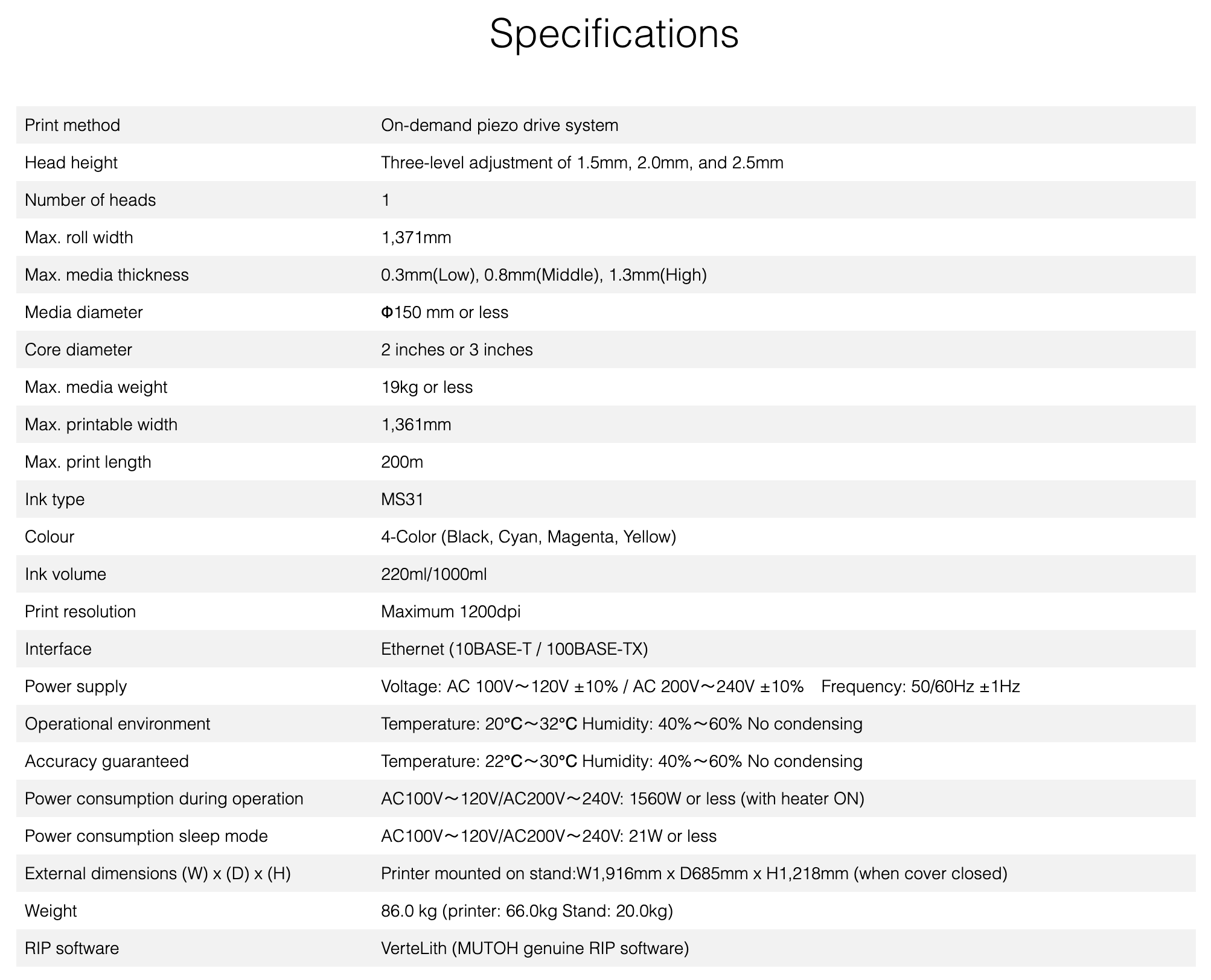Click the 86.0 kg weight value

click(x=526, y=911)
